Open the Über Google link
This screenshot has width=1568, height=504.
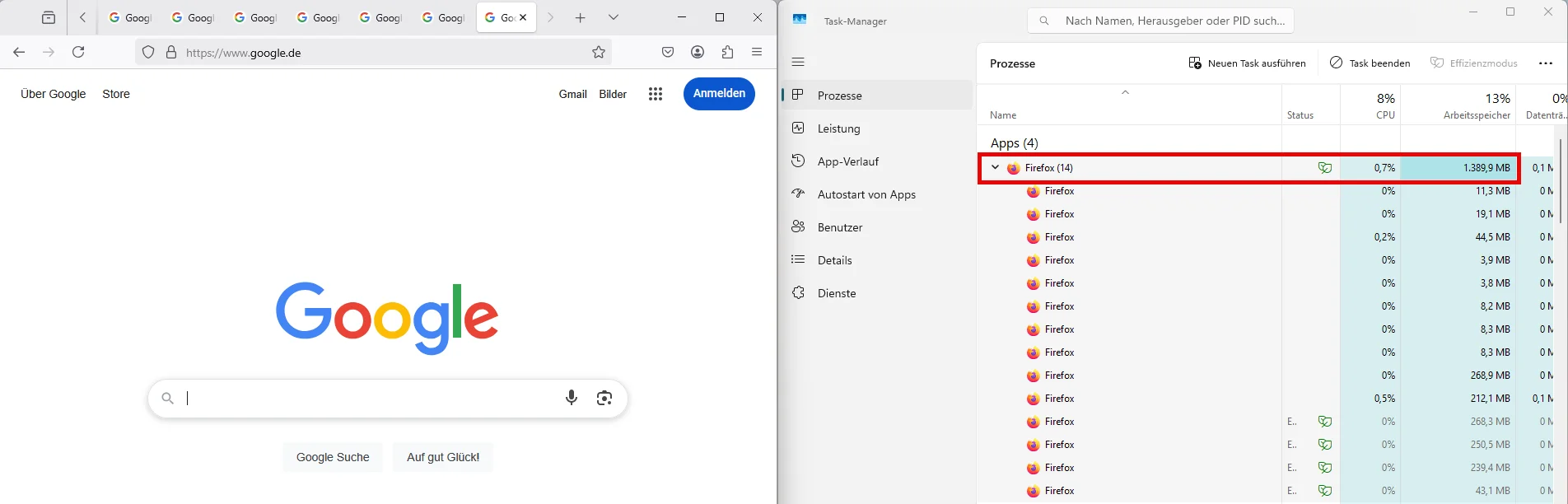(53, 94)
